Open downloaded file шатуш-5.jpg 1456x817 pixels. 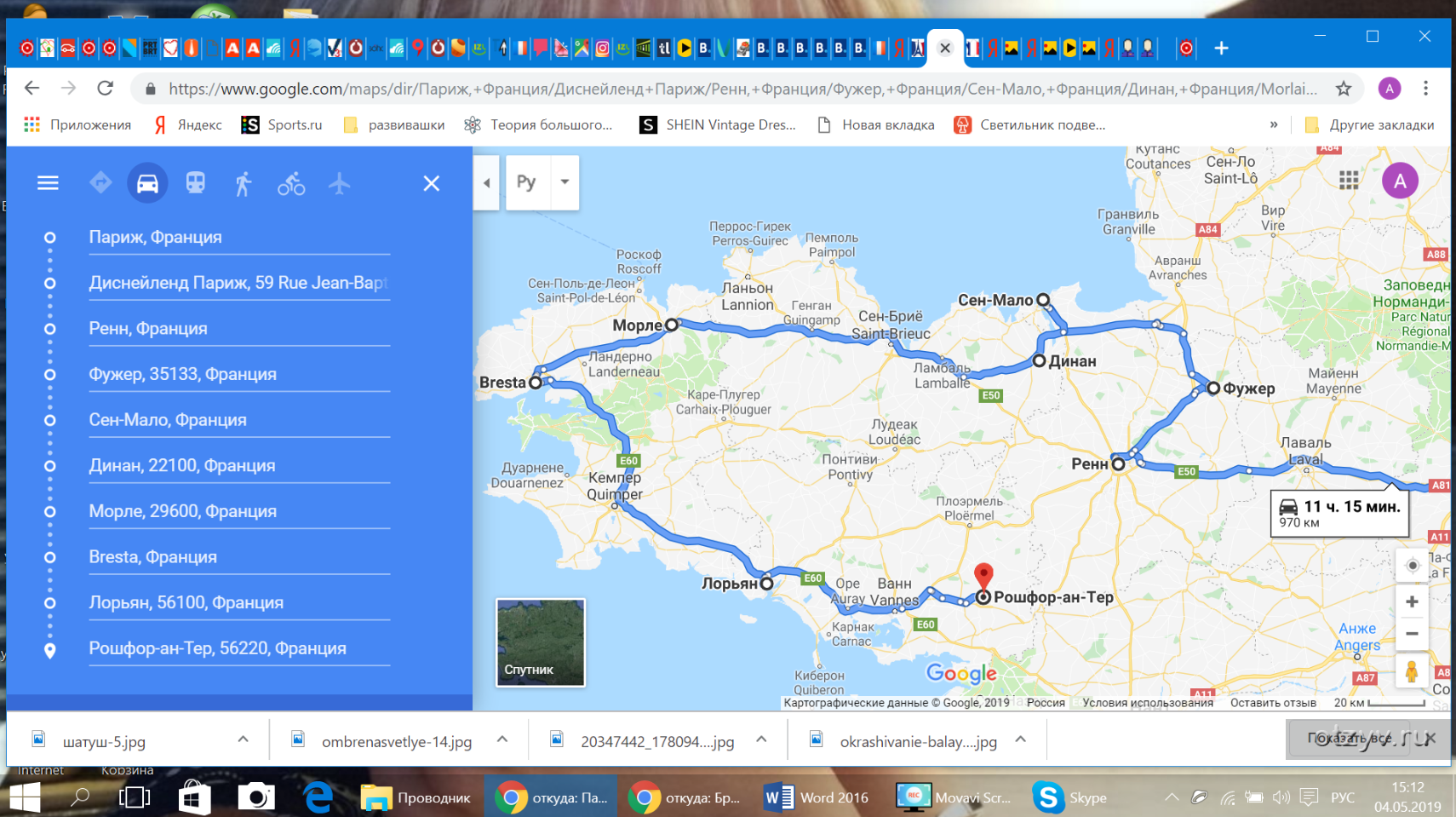coord(103,741)
